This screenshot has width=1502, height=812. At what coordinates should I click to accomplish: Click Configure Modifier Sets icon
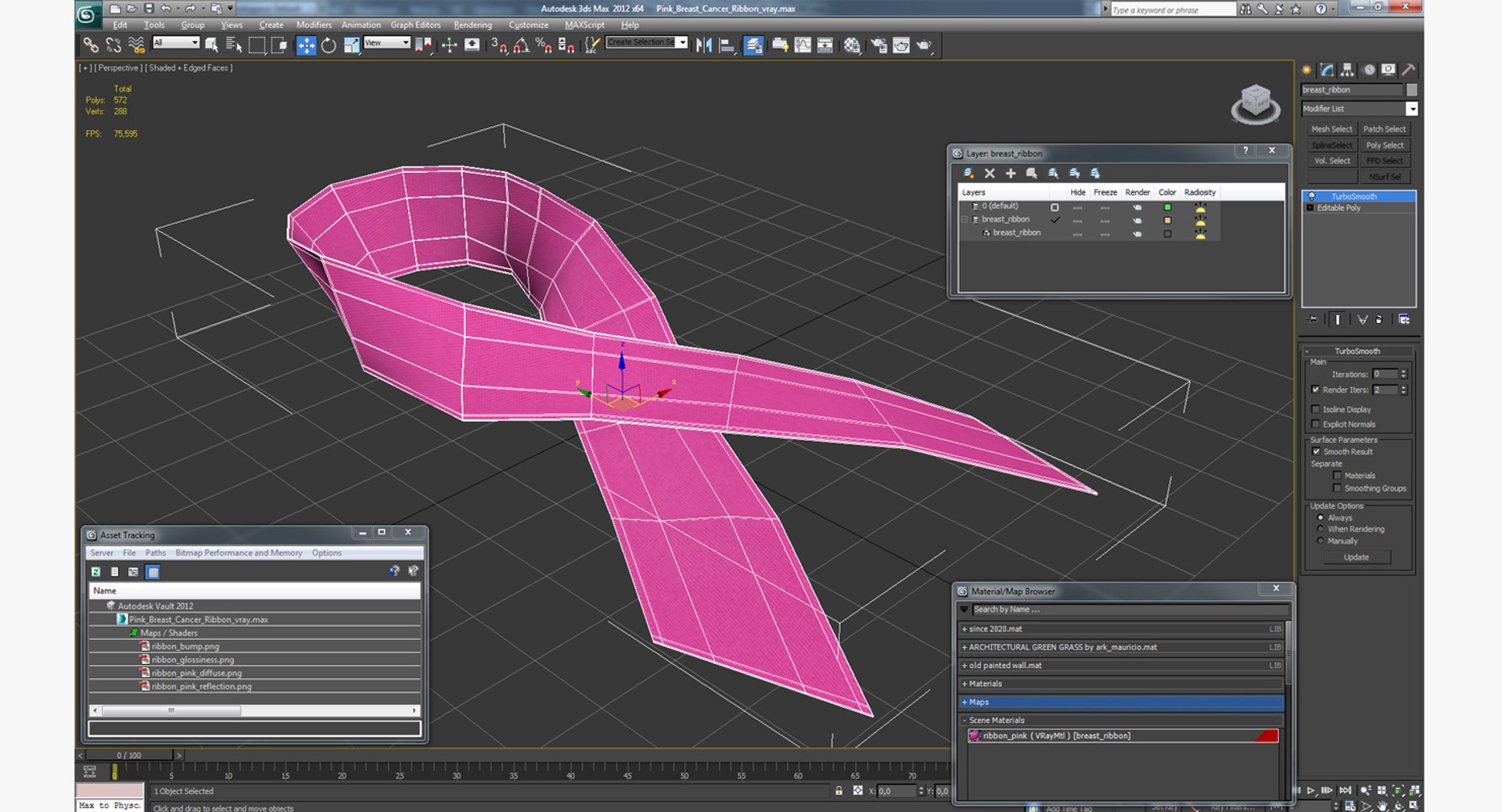tap(1404, 319)
